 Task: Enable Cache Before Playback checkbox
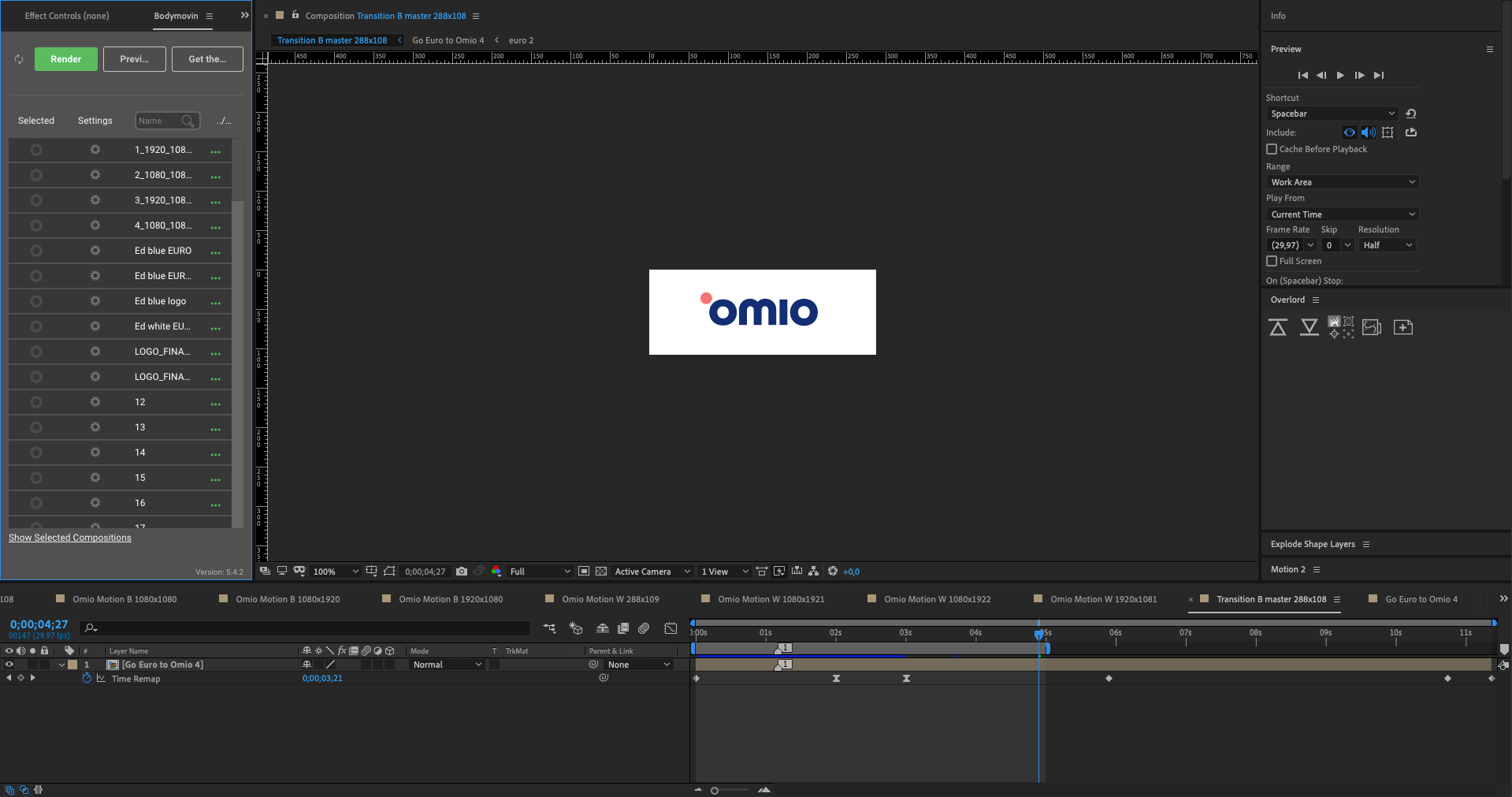click(1272, 149)
